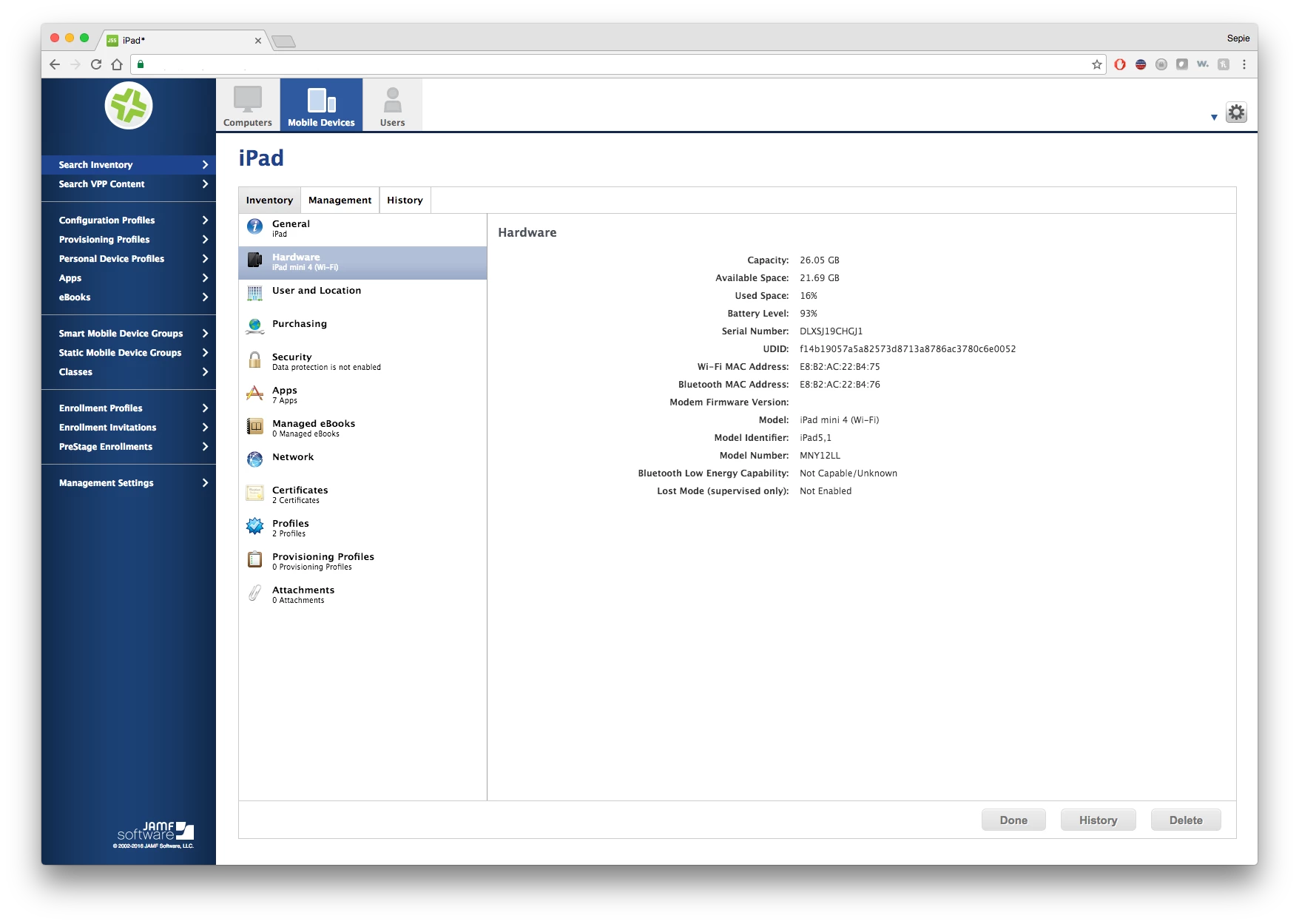1299x924 pixels.
Task: Expand Configuration Profiles chevron
Action: pyautogui.click(x=205, y=220)
